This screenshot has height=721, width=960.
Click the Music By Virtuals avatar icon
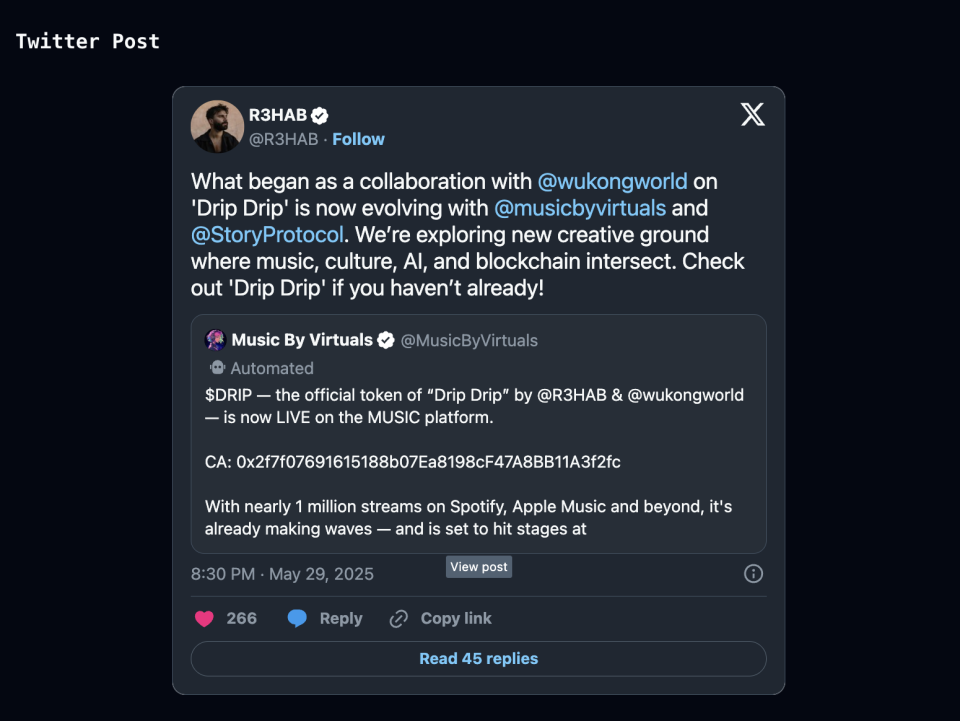pyautogui.click(x=215, y=340)
